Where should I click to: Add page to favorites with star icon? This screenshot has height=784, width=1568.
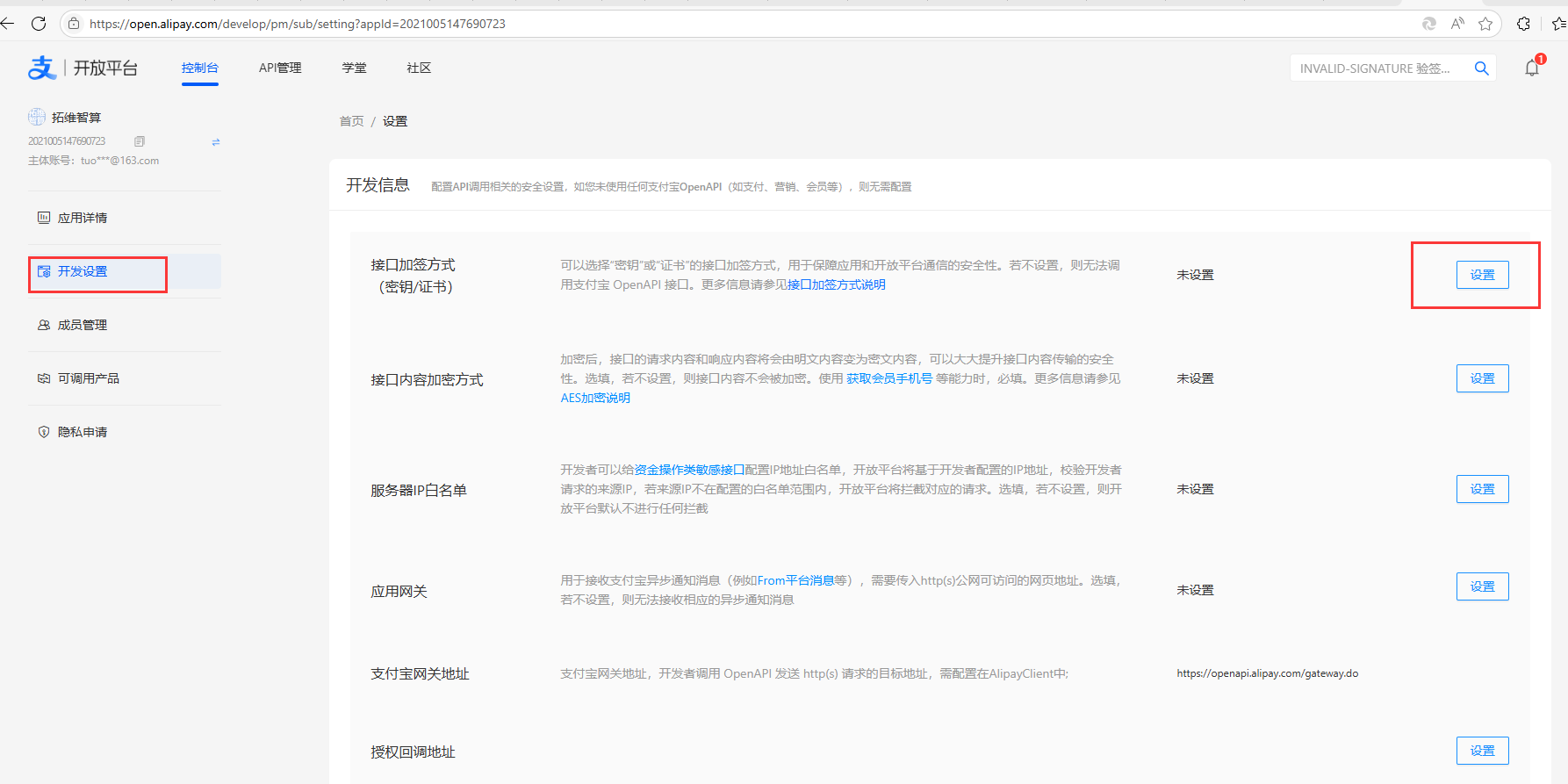click(x=1485, y=24)
